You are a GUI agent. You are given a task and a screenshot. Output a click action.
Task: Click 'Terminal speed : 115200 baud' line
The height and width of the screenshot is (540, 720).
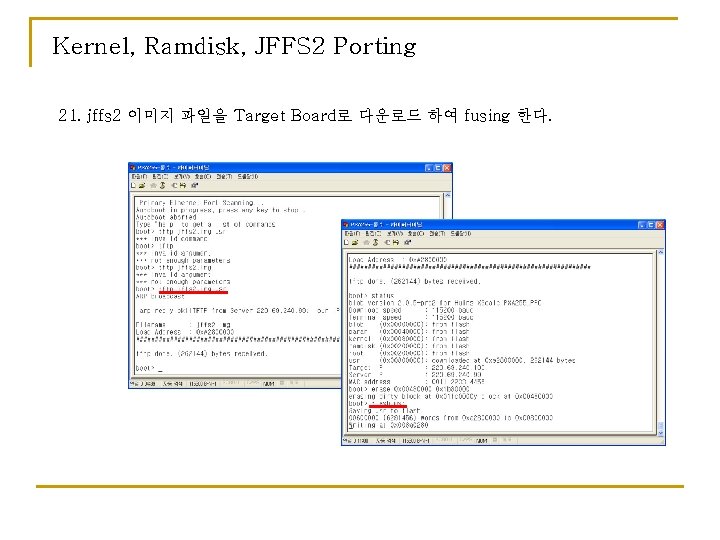(411, 317)
